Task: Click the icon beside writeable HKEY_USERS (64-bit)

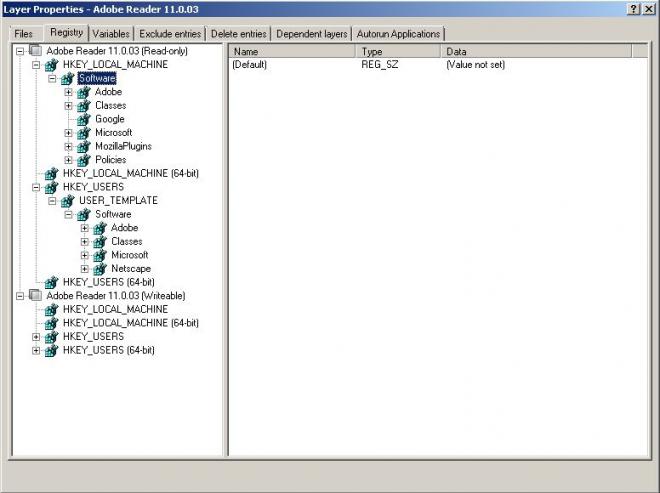Action: click(51, 350)
